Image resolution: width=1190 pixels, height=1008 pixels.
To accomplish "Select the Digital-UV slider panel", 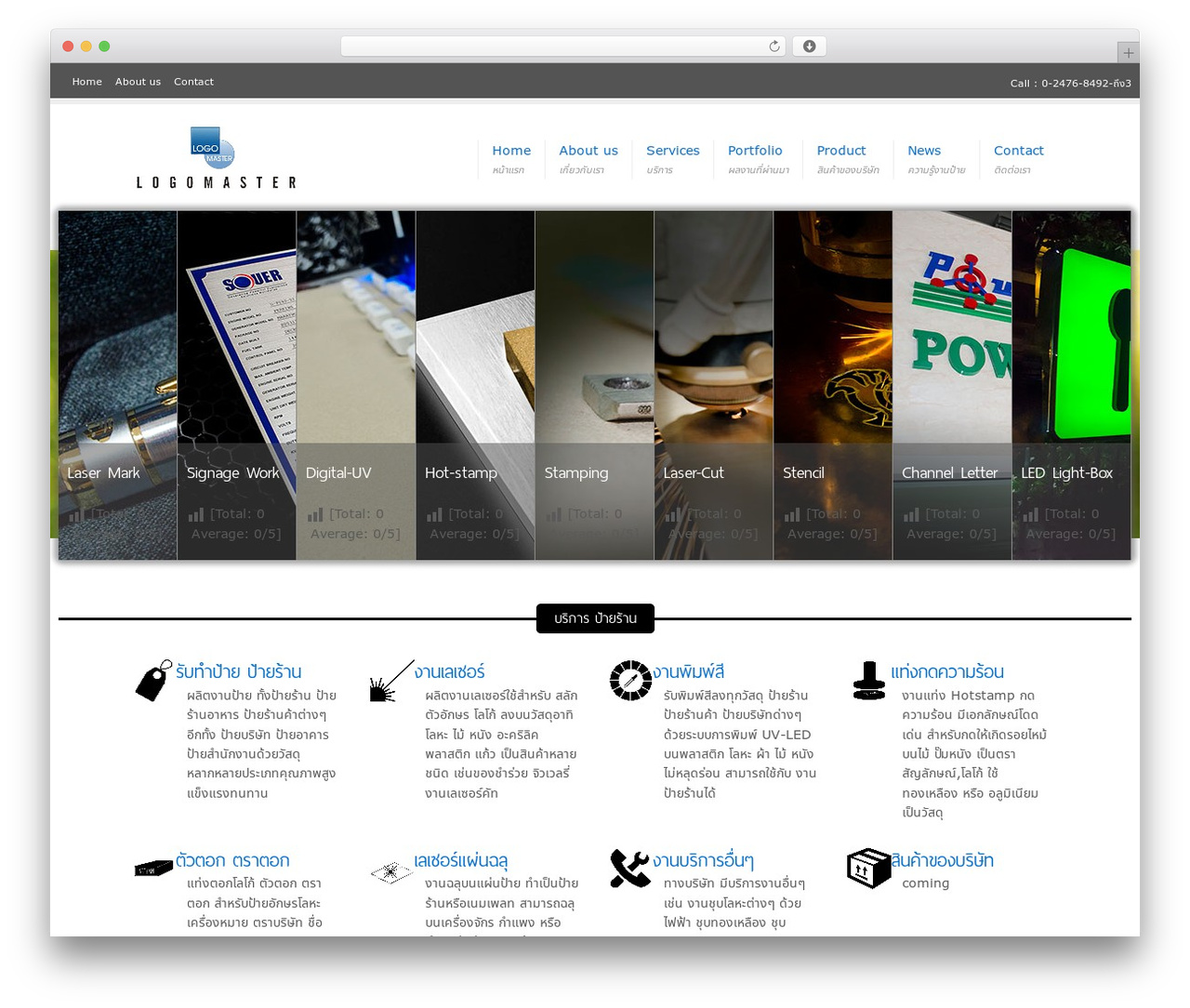I will pyautogui.click(x=356, y=385).
